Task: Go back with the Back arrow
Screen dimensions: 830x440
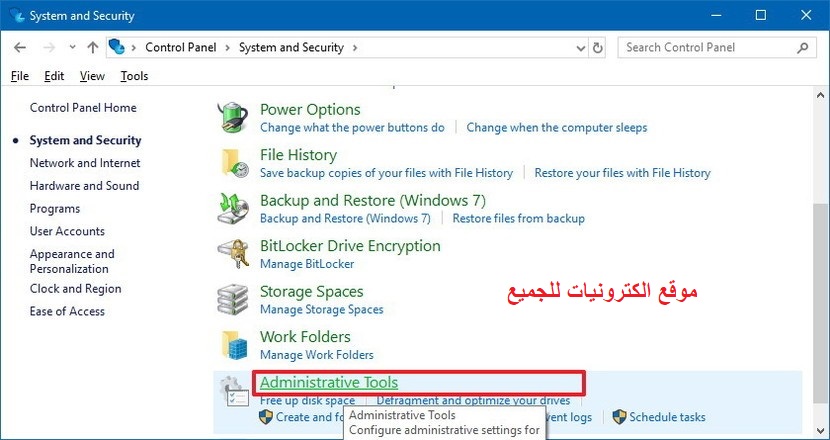Action: [x=20, y=48]
